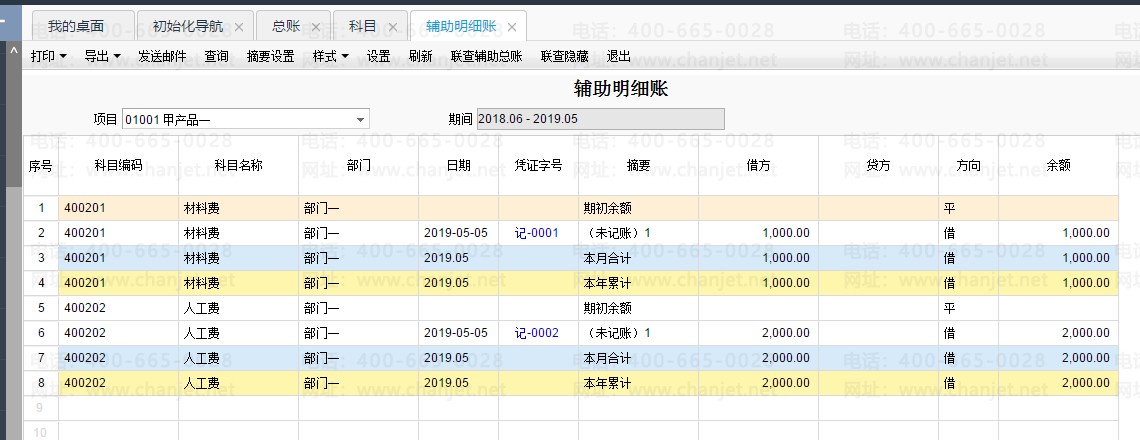Click the 发送邮件 toolbar button
This screenshot has width=1140, height=440.
point(162,57)
